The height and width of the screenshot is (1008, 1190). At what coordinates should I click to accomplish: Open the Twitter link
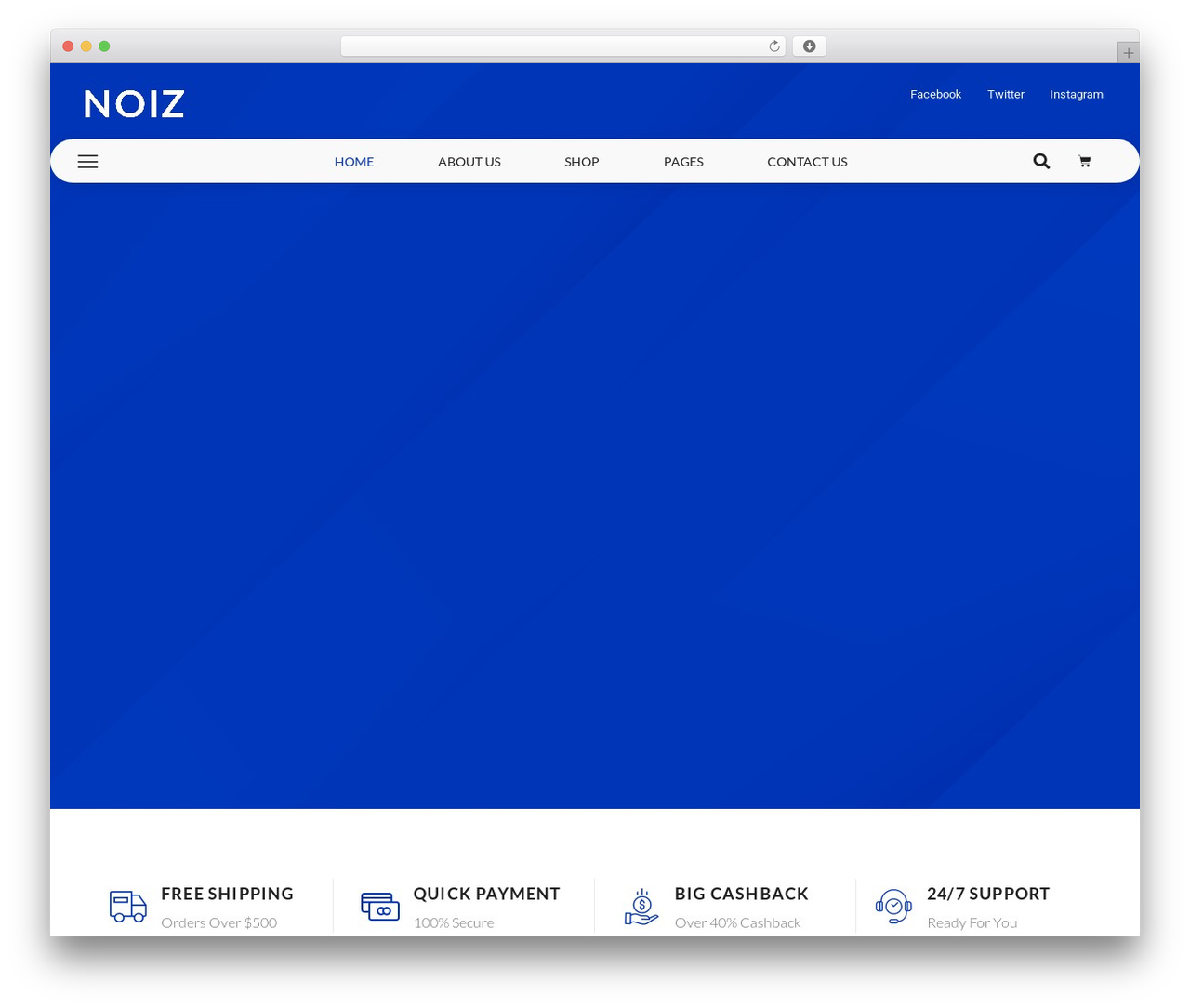pyautogui.click(x=1006, y=95)
